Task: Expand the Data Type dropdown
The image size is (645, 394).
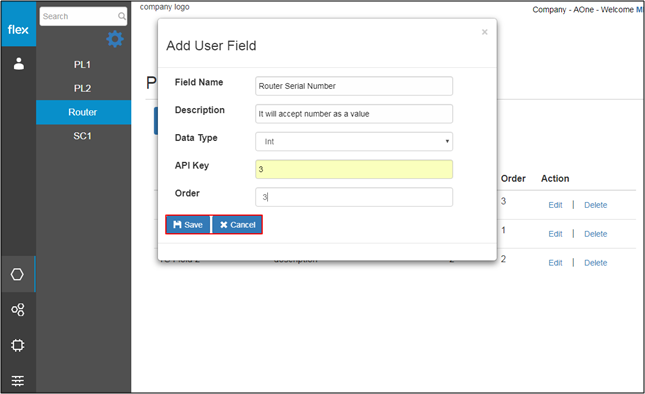Action: 354,141
